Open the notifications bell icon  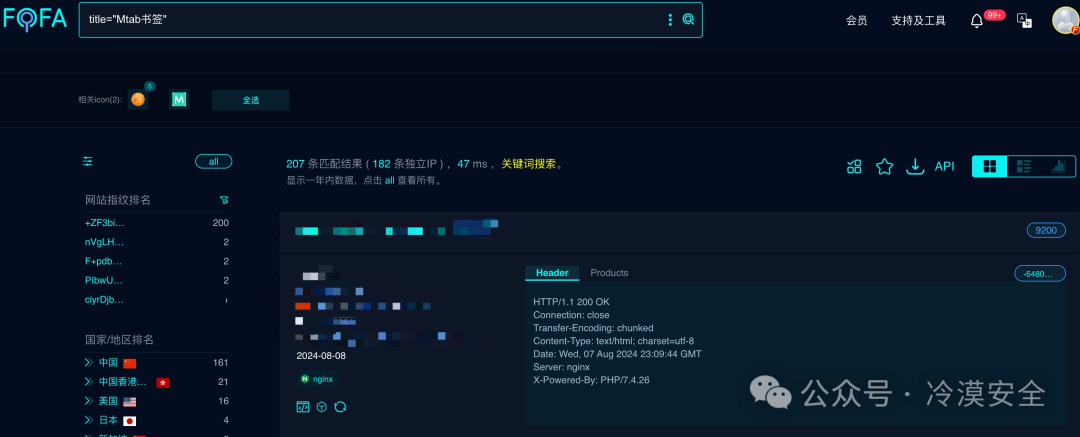(977, 21)
